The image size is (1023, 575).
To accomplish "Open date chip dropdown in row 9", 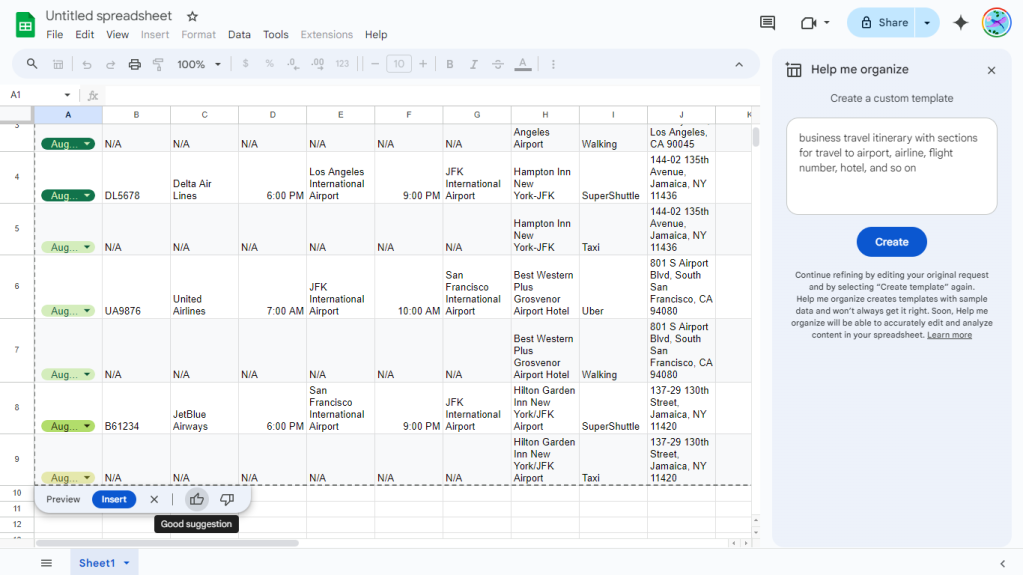I will click(87, 478).
